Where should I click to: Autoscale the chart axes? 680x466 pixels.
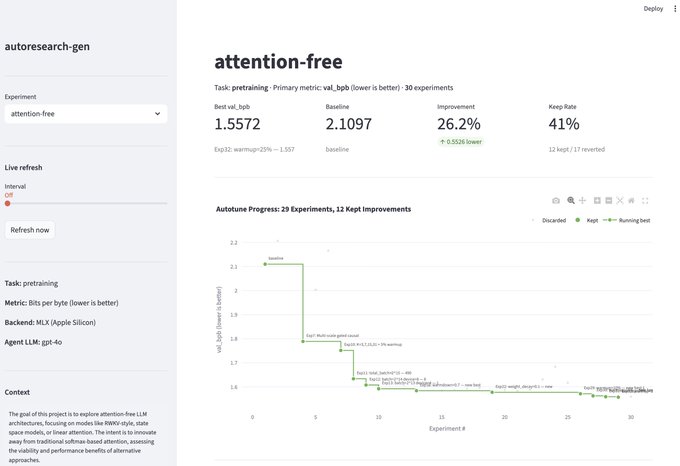coord(620,200)
